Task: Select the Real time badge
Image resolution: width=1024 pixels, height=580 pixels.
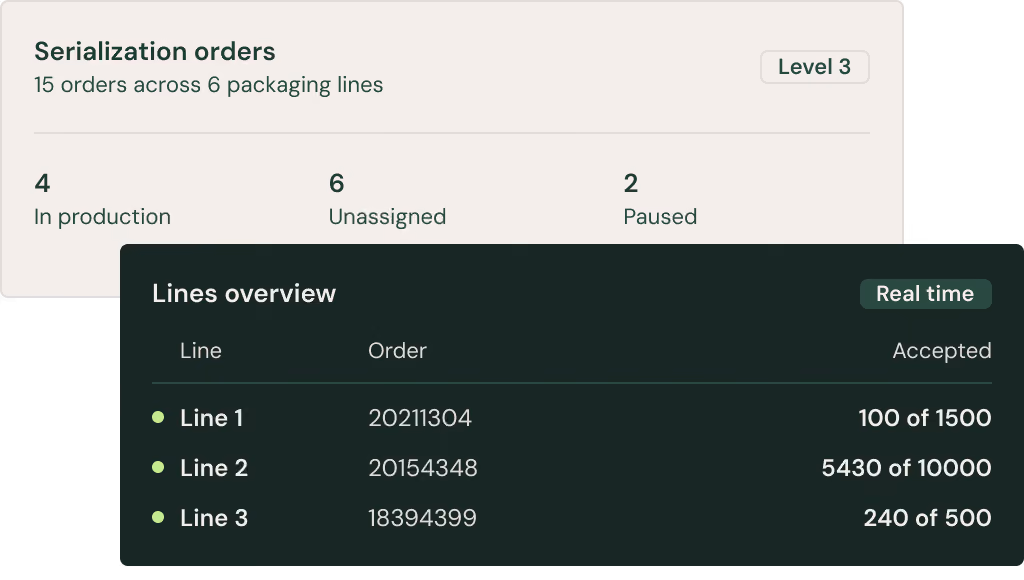Action: (925, 294)
